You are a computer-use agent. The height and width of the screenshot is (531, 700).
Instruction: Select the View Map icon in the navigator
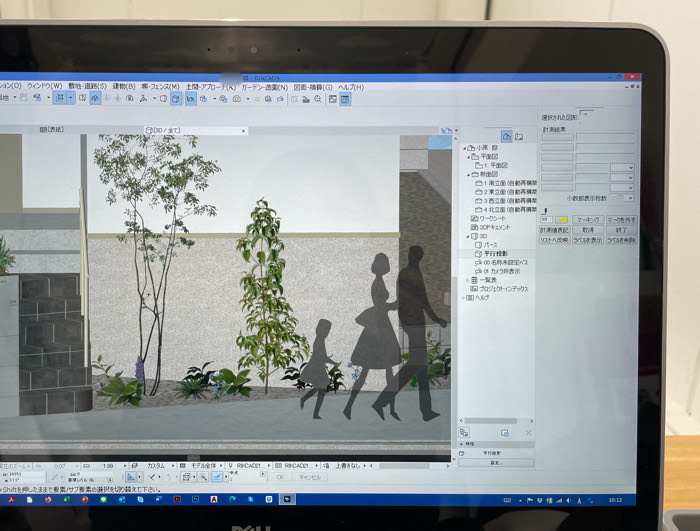pos(519,137)
